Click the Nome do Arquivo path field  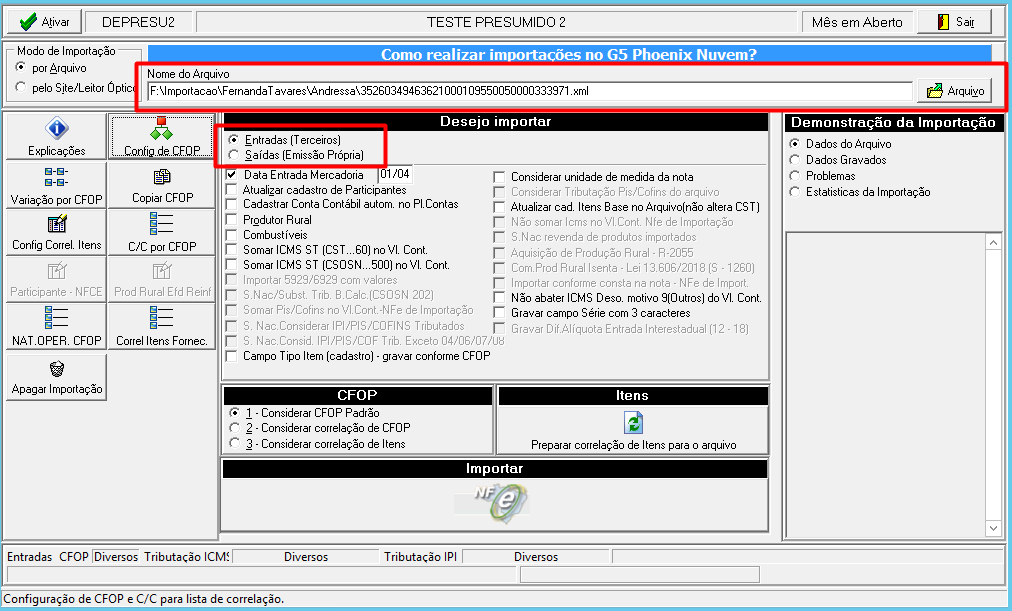[529, 91]
